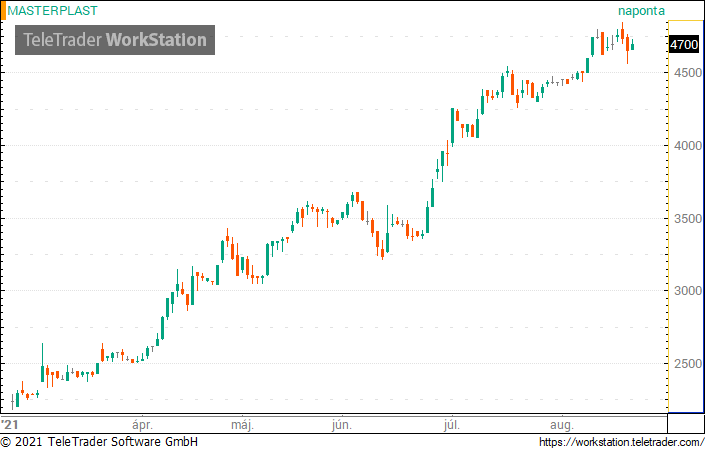Click the 4700 current price tag
Image resolution: width=705 pixels, height=451 pixels.
684,45
